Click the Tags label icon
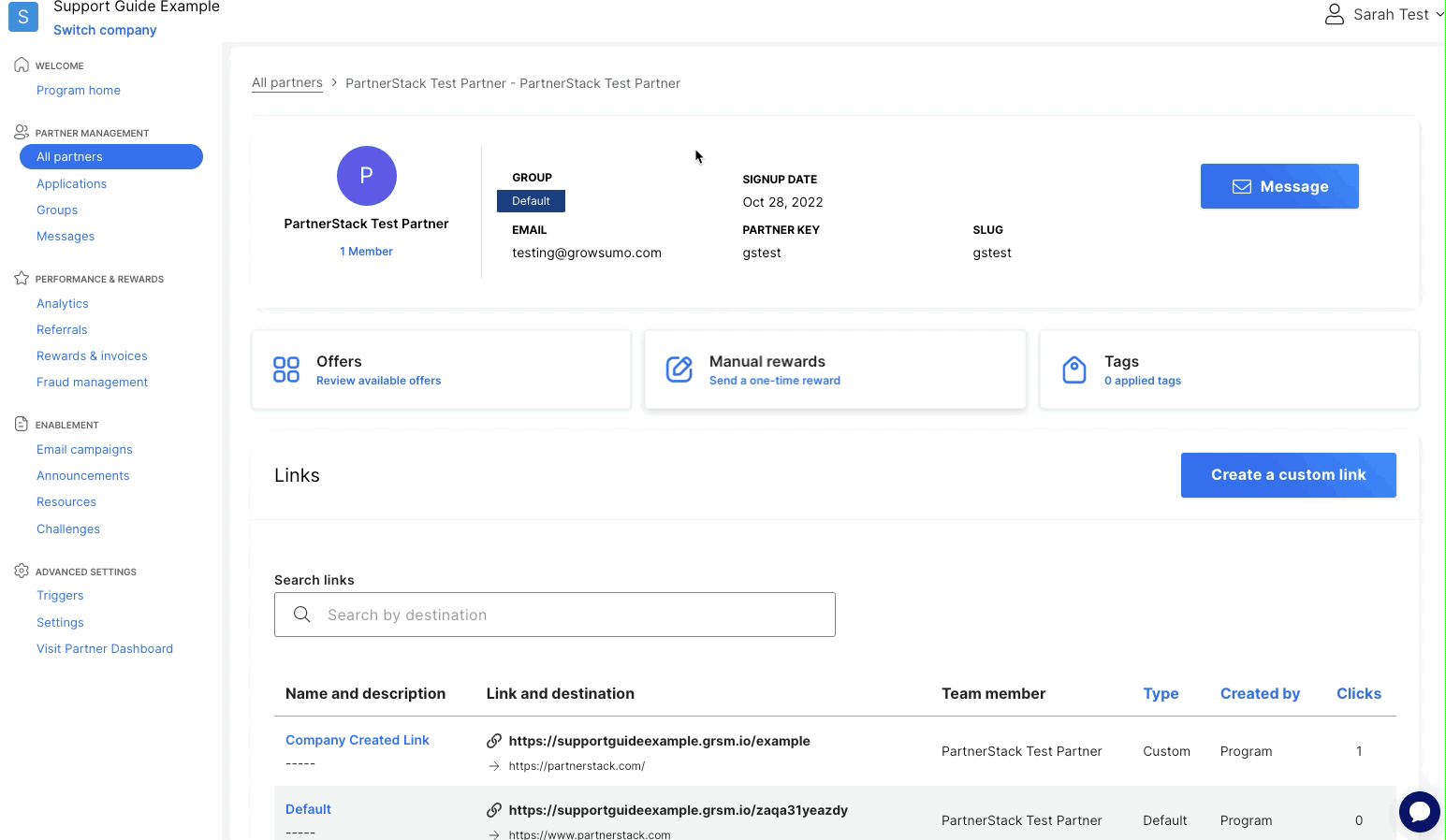Viewport: 1446px width, 840px height. (x=1074, y=369)
